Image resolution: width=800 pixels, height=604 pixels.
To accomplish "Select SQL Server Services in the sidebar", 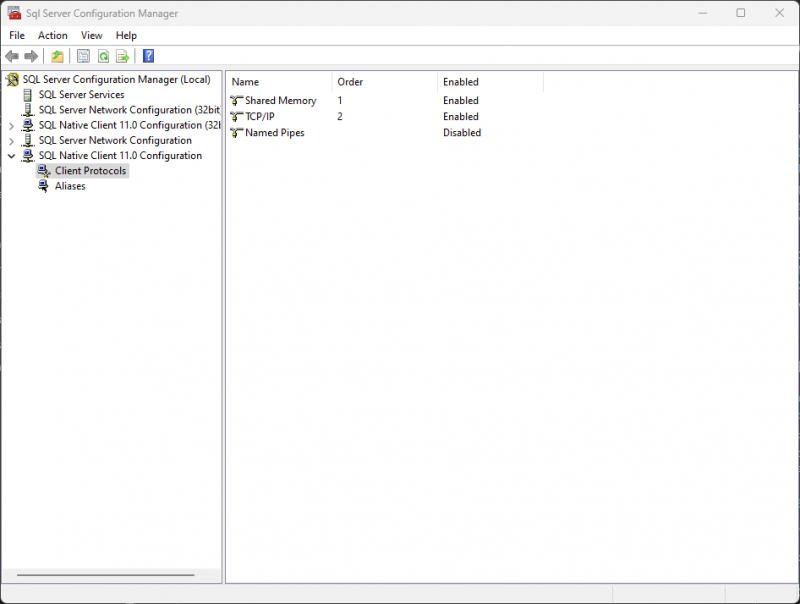I will click(84, 94).
